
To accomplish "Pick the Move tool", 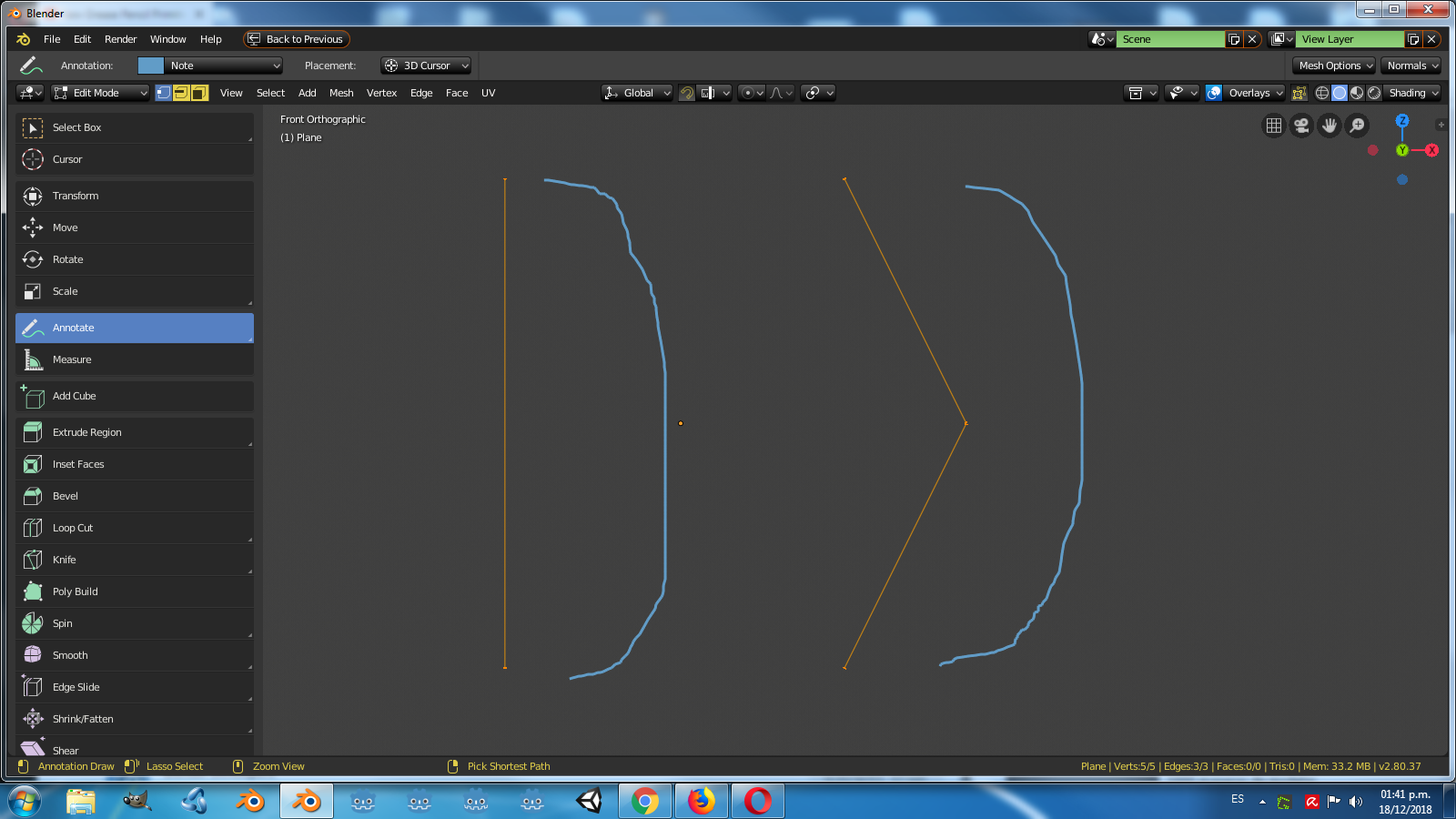I will pyautogui.click(x=135, y=227).
